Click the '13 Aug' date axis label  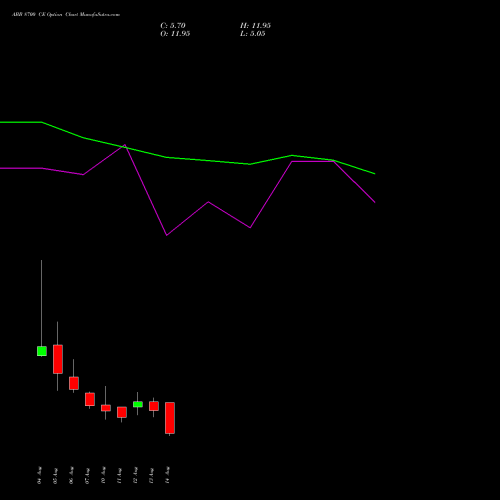pos(152,475)
